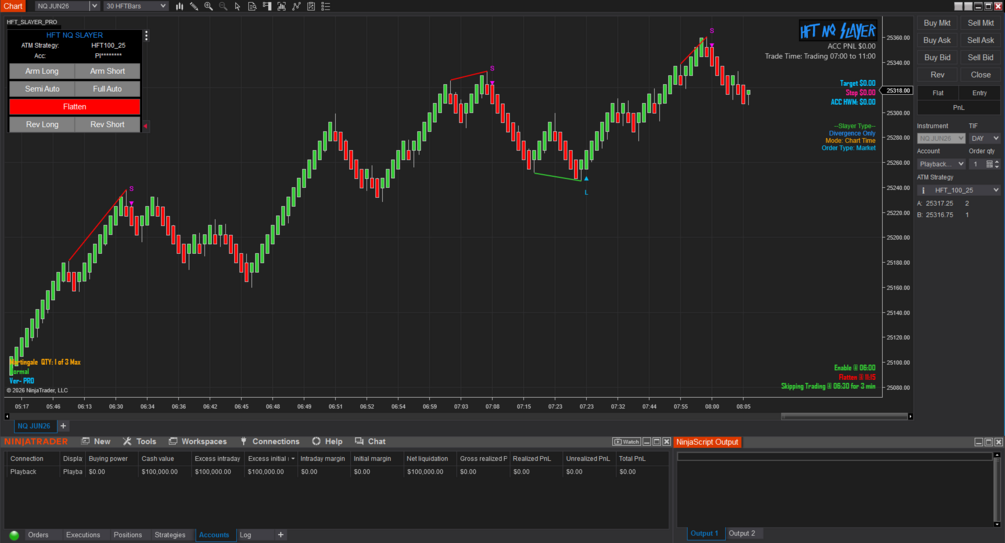Open the instrument selector dropdown arrow
The width and height of the screenshot is (1005, 543).
pyautogui.click(x=94, y=6)
